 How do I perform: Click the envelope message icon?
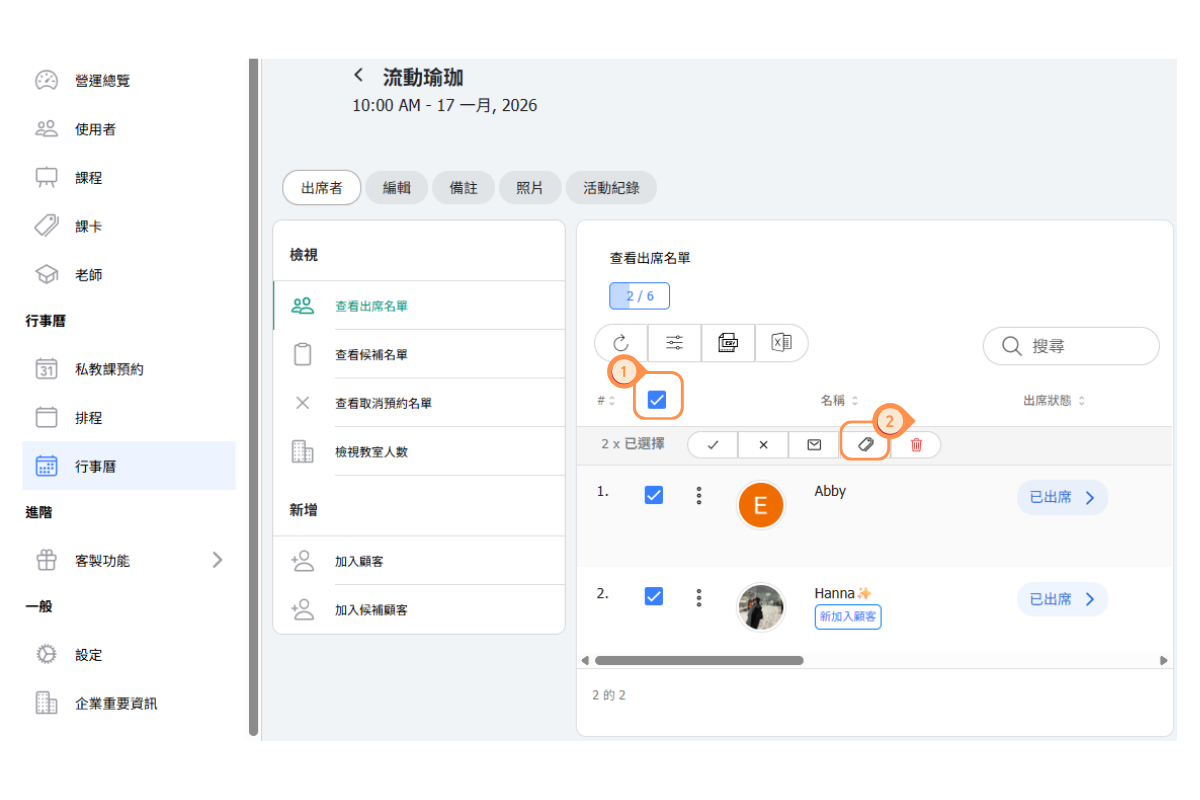(814, 445)
